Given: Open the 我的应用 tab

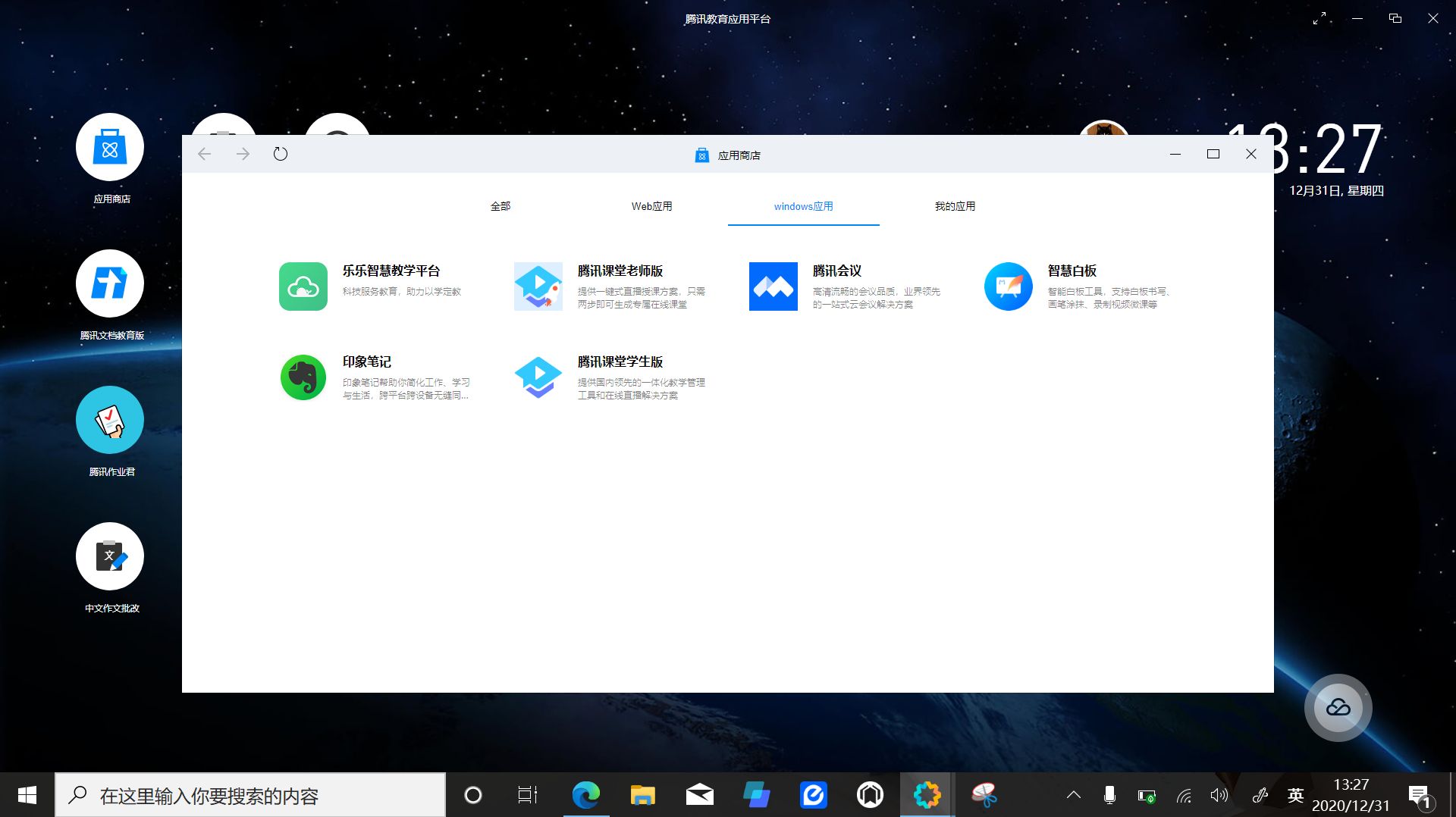Looking at the screenshot, I should point(955,206).
